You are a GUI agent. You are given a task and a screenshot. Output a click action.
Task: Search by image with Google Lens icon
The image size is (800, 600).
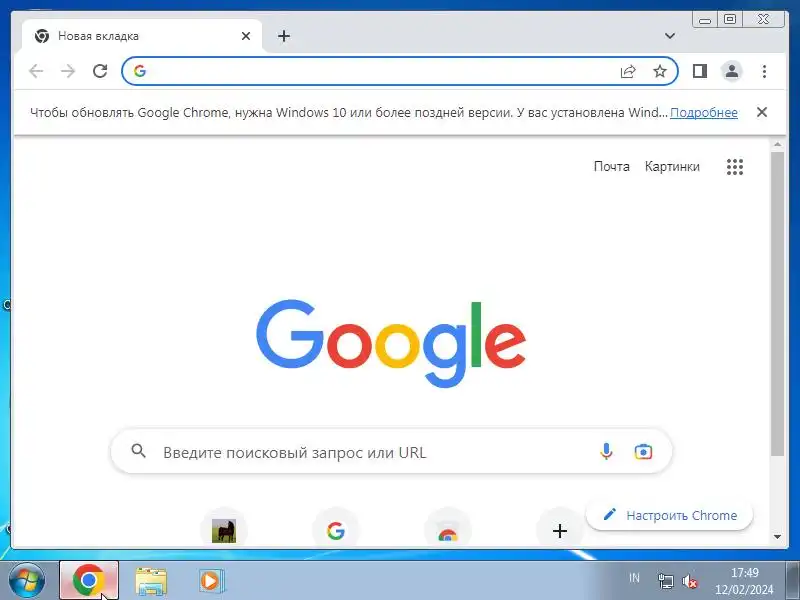coord(643,452)
